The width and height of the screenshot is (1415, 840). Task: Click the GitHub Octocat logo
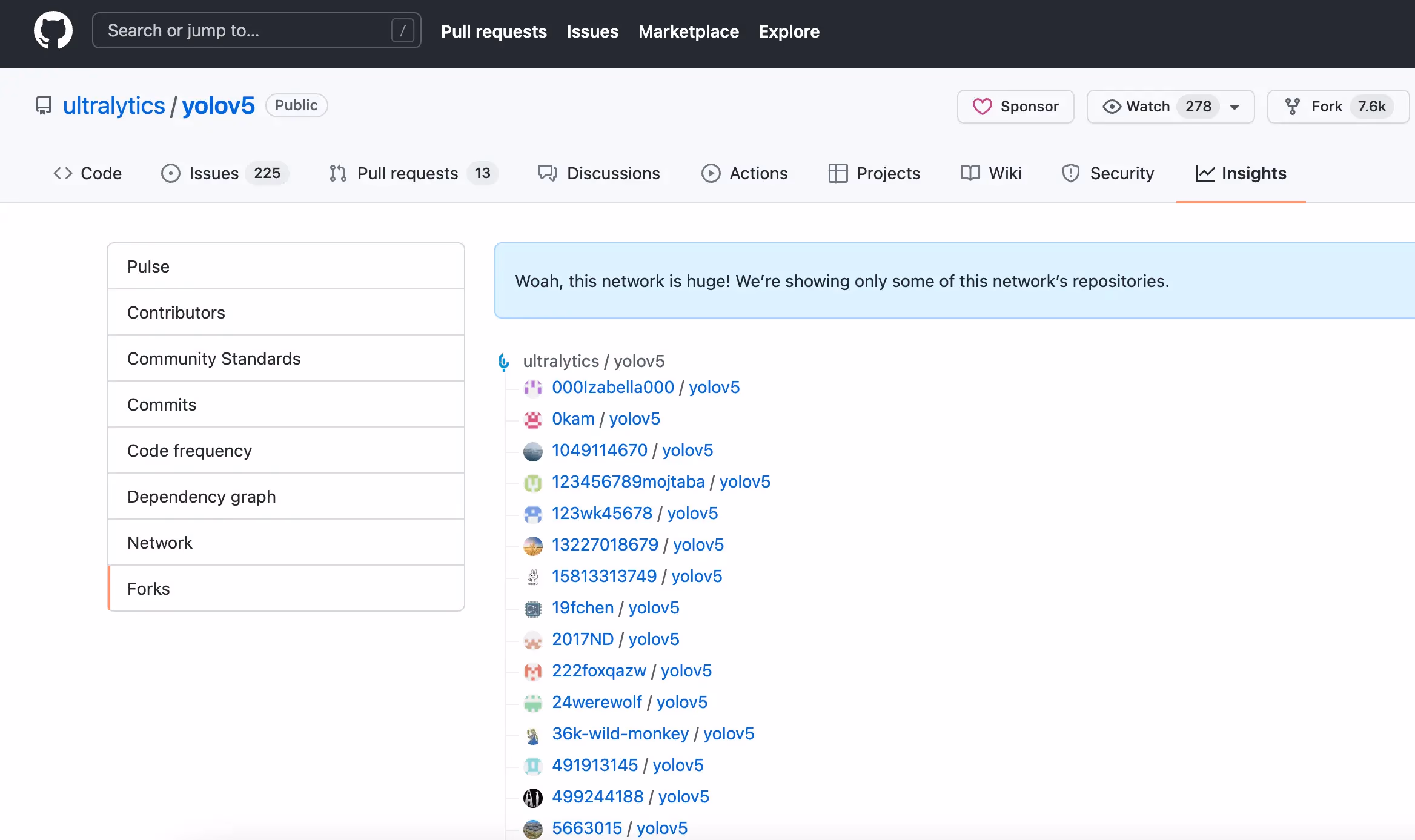53,30
